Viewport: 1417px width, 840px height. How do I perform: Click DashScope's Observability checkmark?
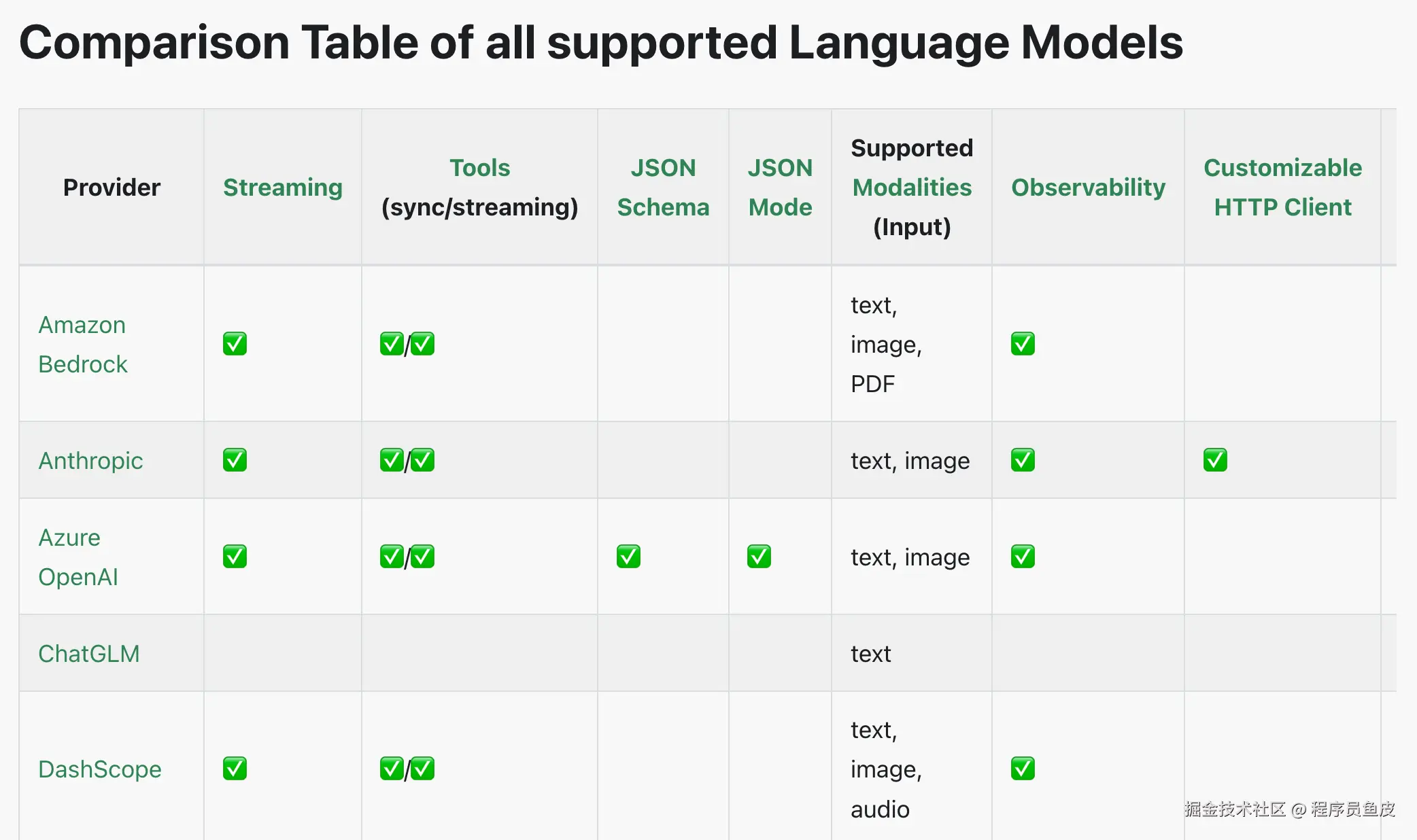(1023, 769)
